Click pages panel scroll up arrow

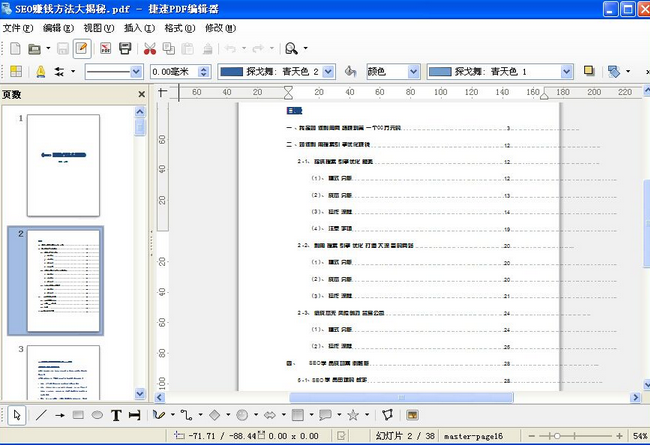(x=140, y=112)
